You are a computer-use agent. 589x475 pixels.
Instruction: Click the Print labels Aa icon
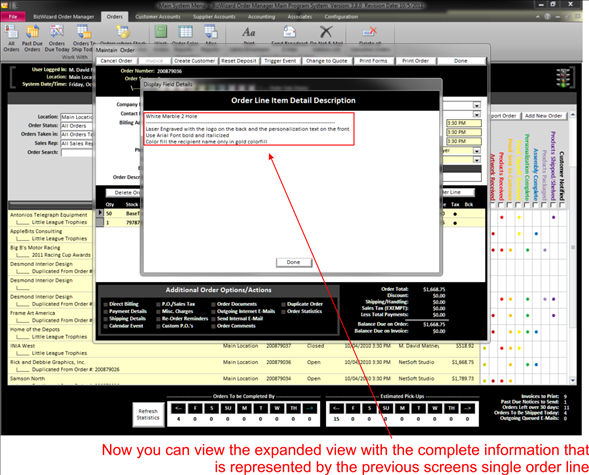[249, 33]
